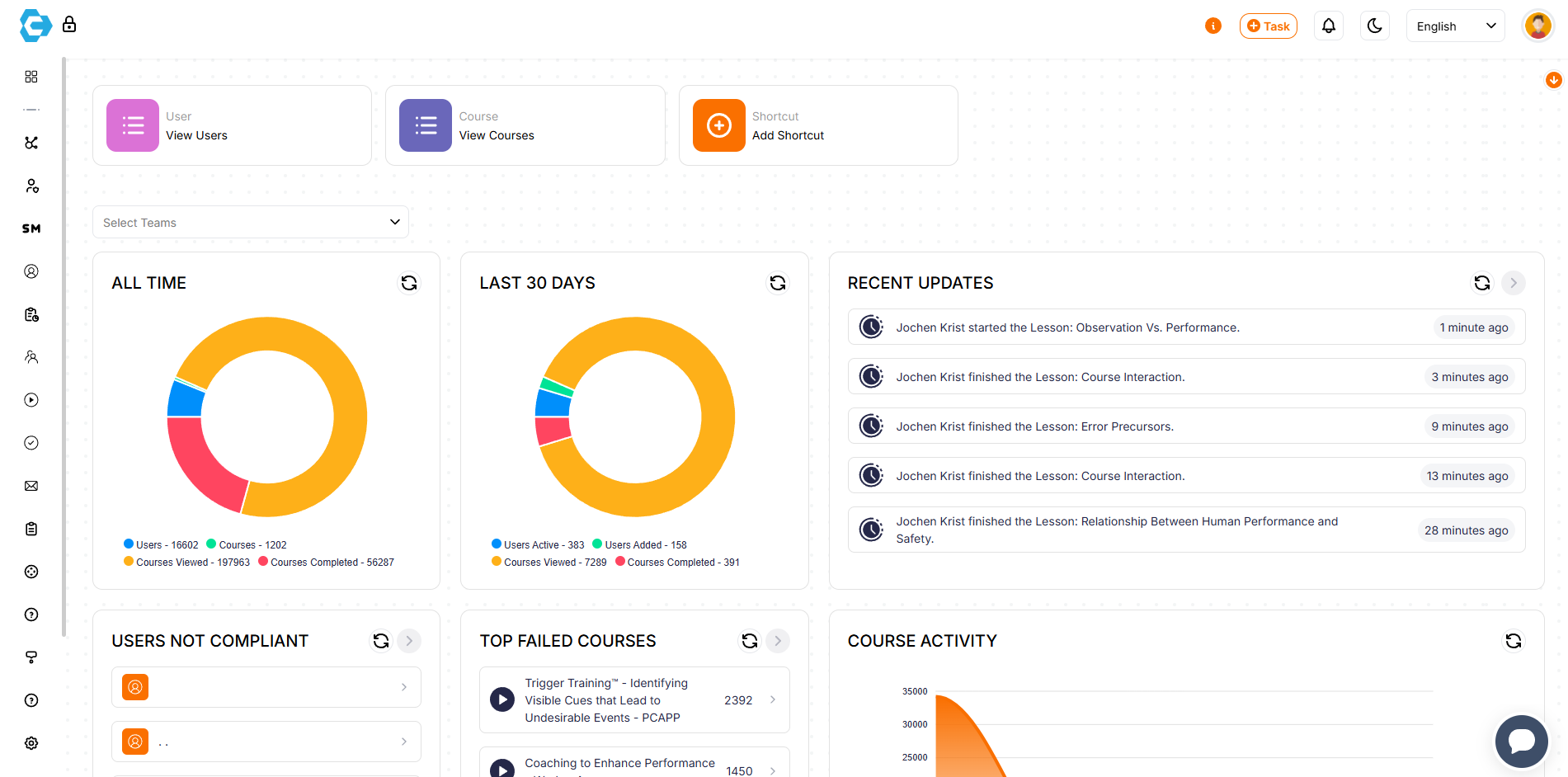This screenshot has width=1568, height=777.
Task: Open the dashboard grid sidebar icon
Action: [x=31, y=77]
